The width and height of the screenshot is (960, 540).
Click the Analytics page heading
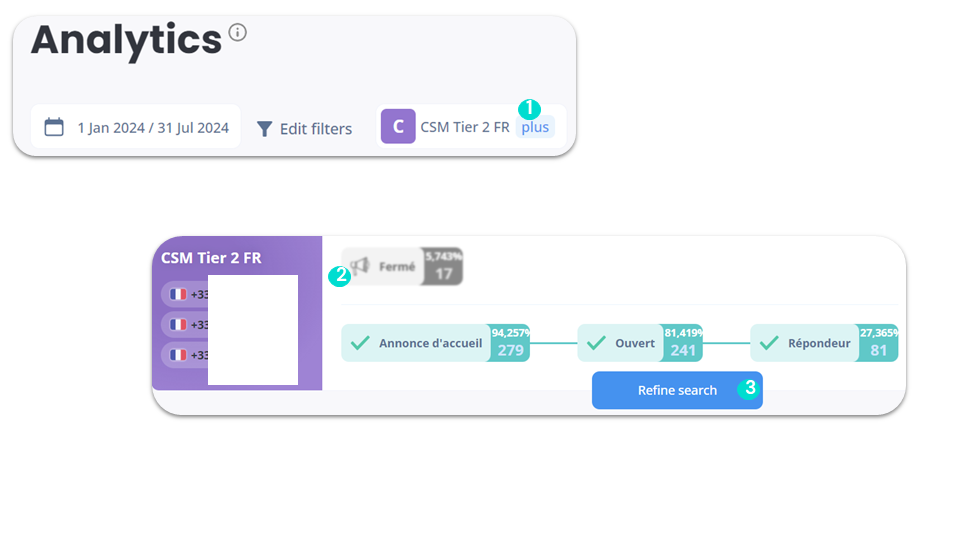coord(126,40)
